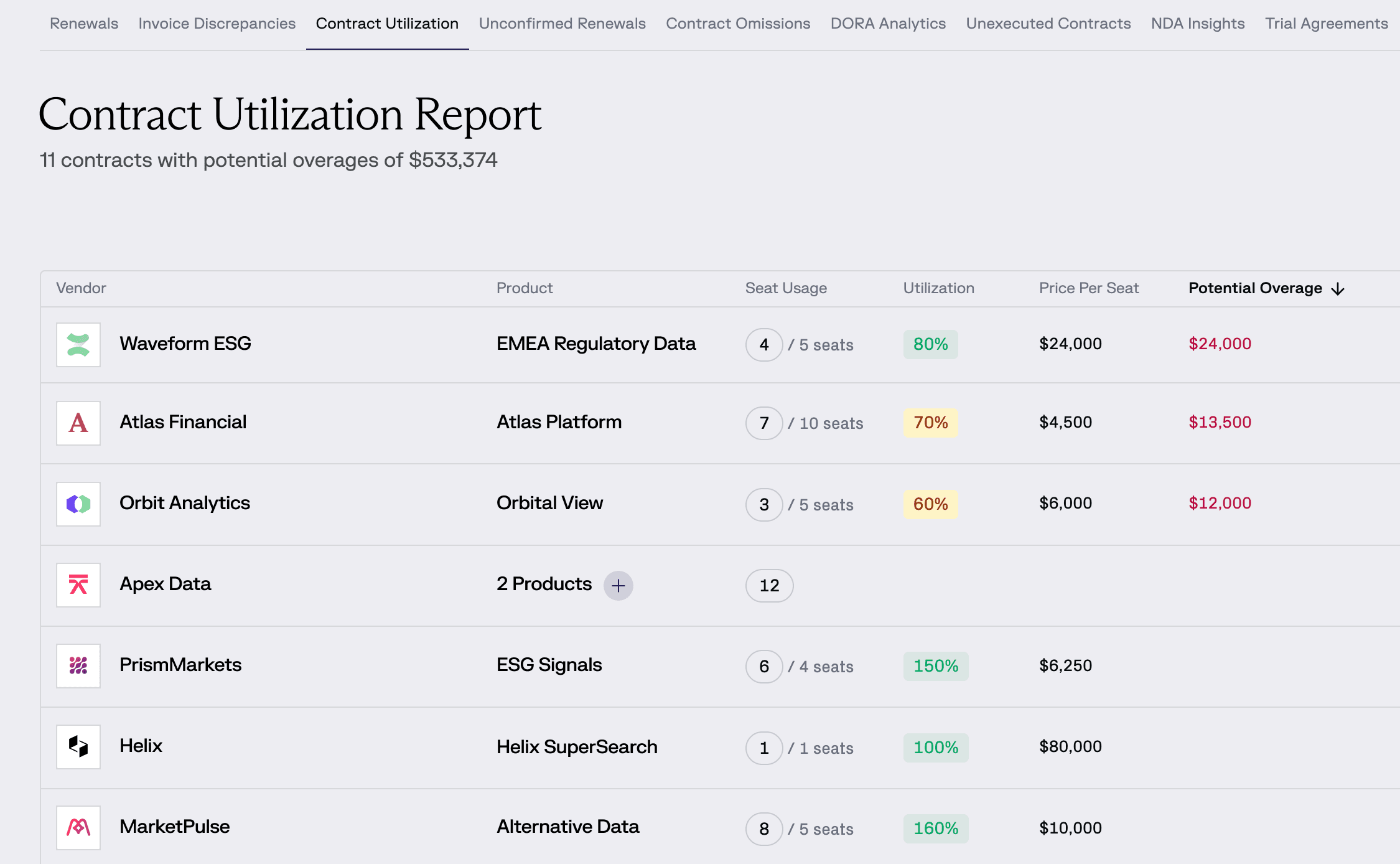Viewport: 1400px width, 864px height.
Task: Open the Invoice Discrepancies tab
Action: 217,24
